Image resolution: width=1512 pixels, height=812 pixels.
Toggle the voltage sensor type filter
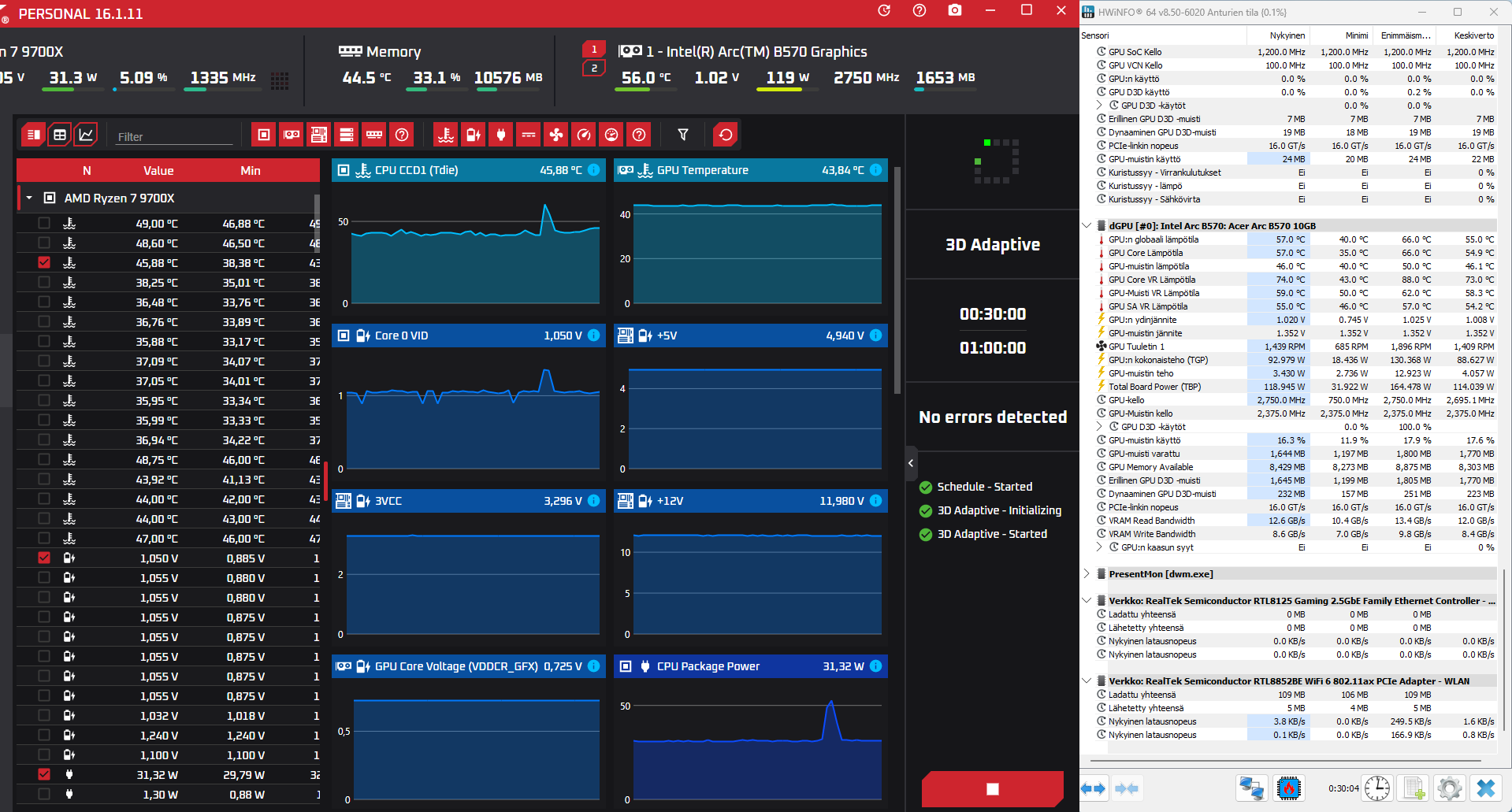(474, 135)
